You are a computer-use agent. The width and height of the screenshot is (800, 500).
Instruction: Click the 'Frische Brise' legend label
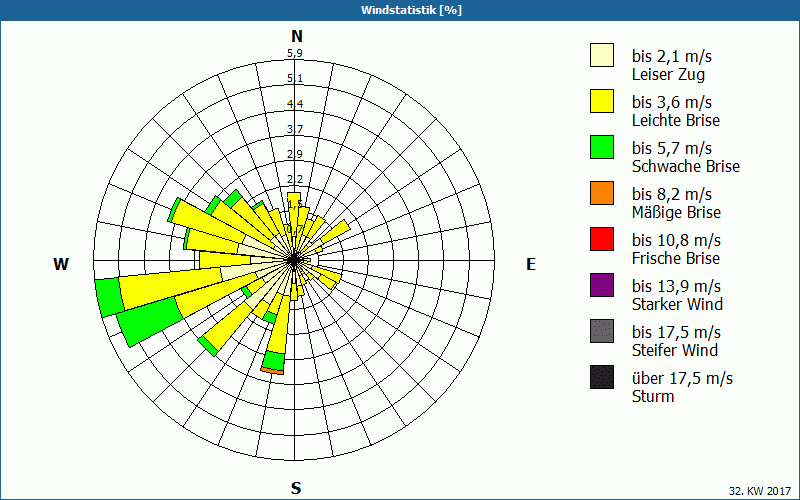[x=676, y=258]
